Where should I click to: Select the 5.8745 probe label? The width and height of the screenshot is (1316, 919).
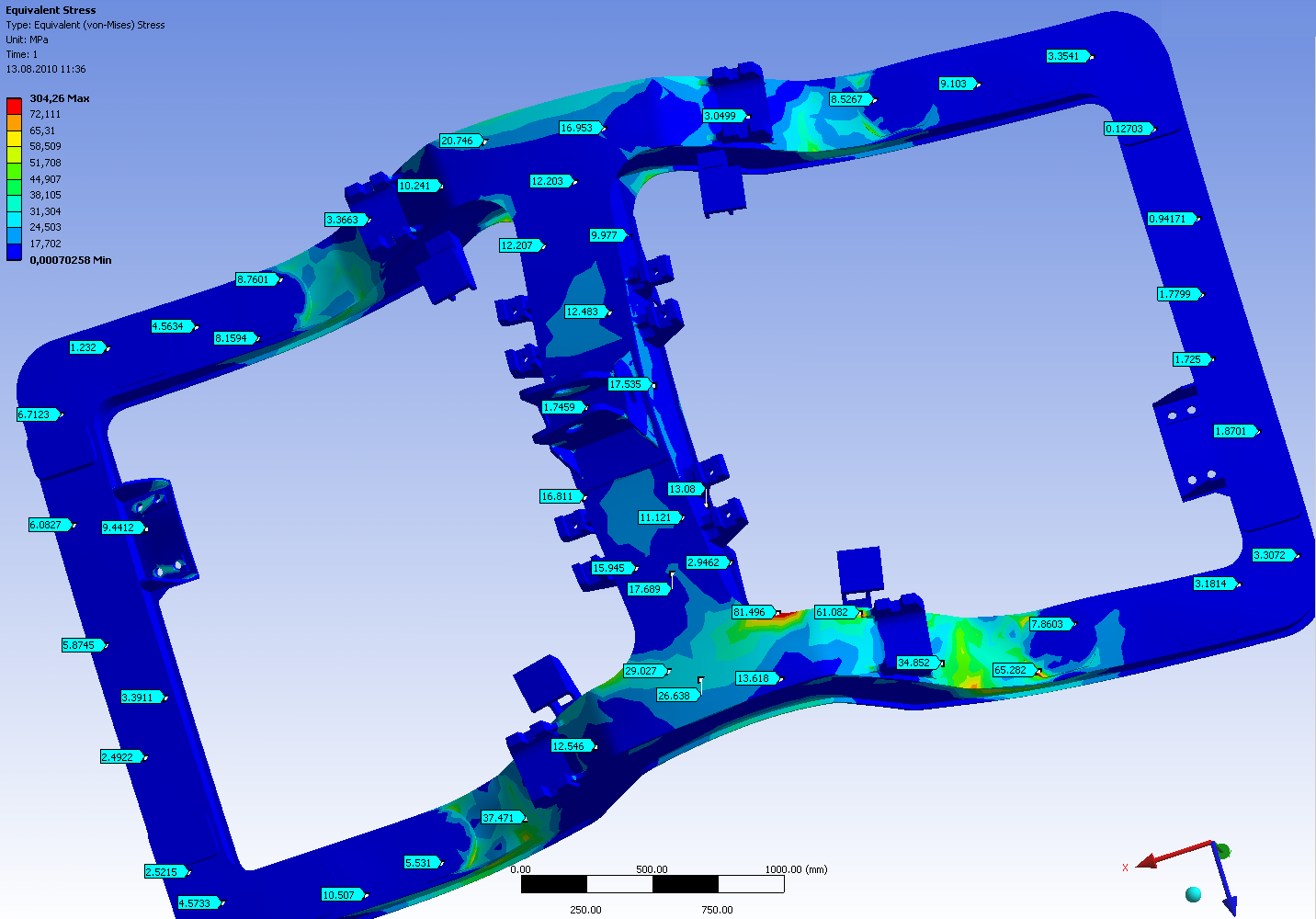(83, 645)
